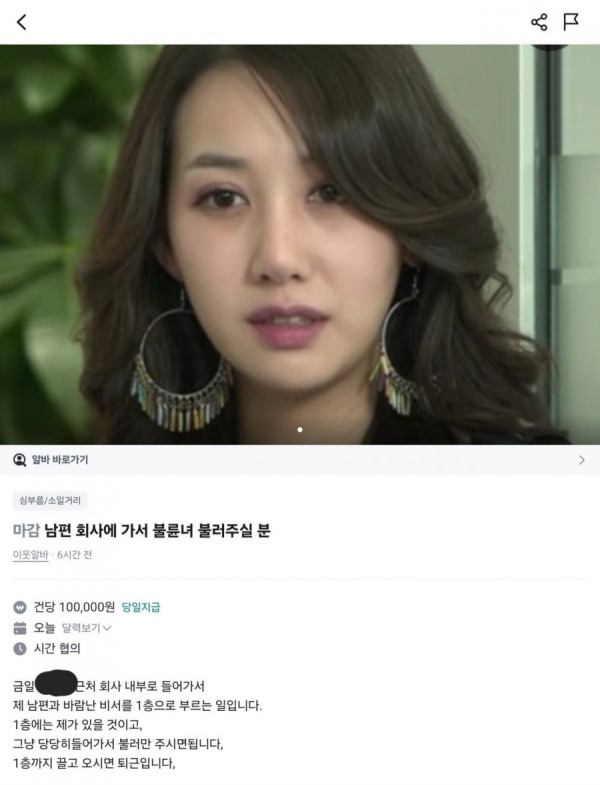Click the chevron next to 달력보기
This screenshot has height=785, width=600.
pyautogui.click(x=107, y=628)
